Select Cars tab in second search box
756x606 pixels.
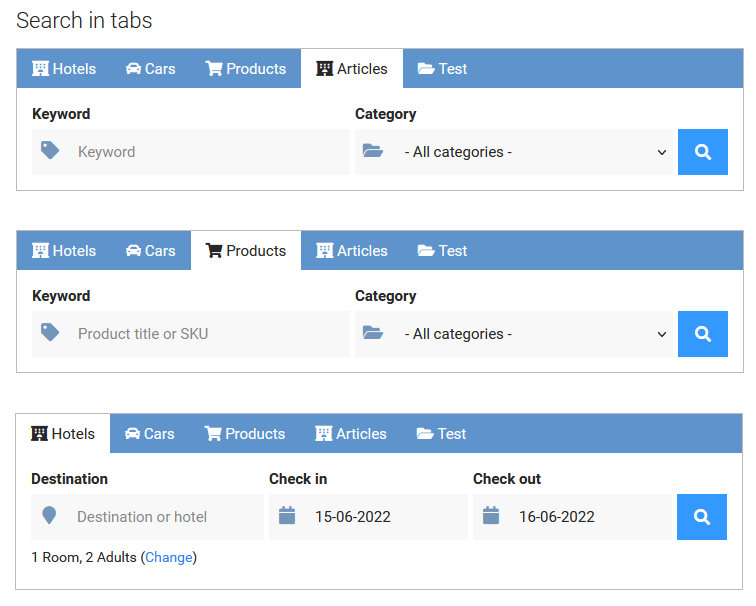tap(150, 251)
